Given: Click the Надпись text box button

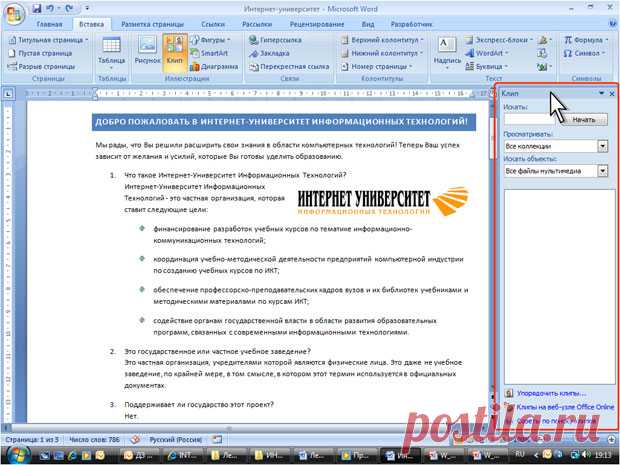Looking at the screenshot, I should [x=447, y=53].
